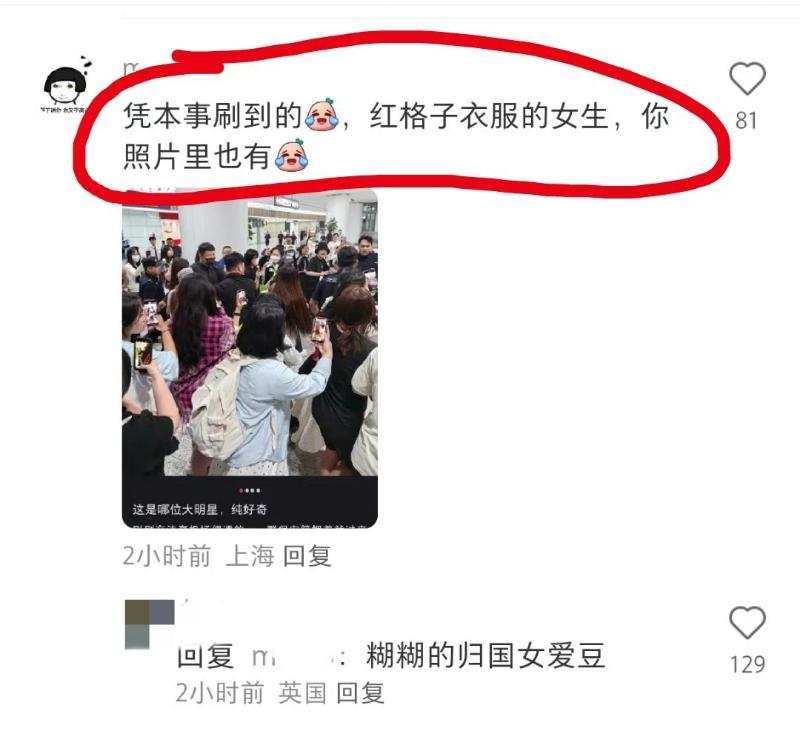
Task: Tap the page indicator dots in the photo
Action: point(250,490)
